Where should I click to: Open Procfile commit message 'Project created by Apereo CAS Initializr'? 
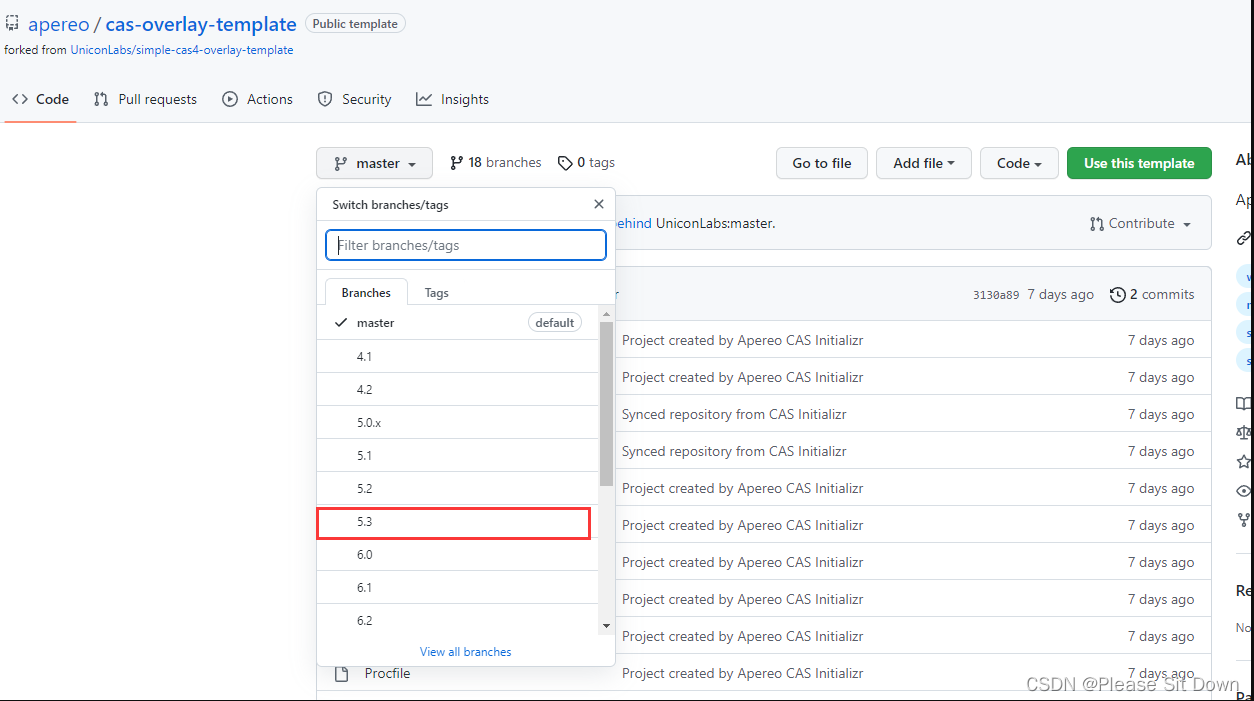pos(742,673)
